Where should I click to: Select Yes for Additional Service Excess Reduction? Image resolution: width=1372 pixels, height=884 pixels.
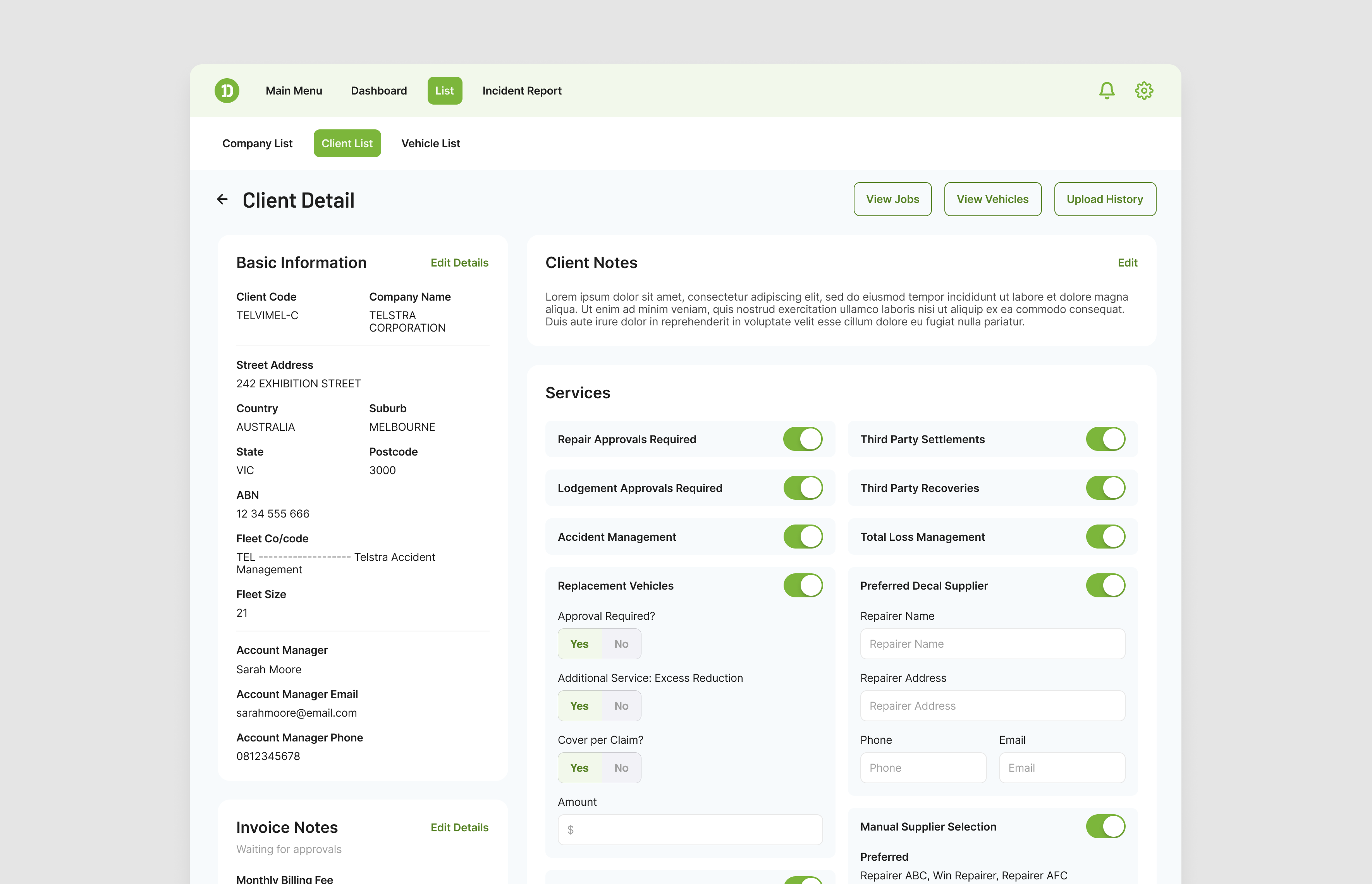[x=579, y=706]
